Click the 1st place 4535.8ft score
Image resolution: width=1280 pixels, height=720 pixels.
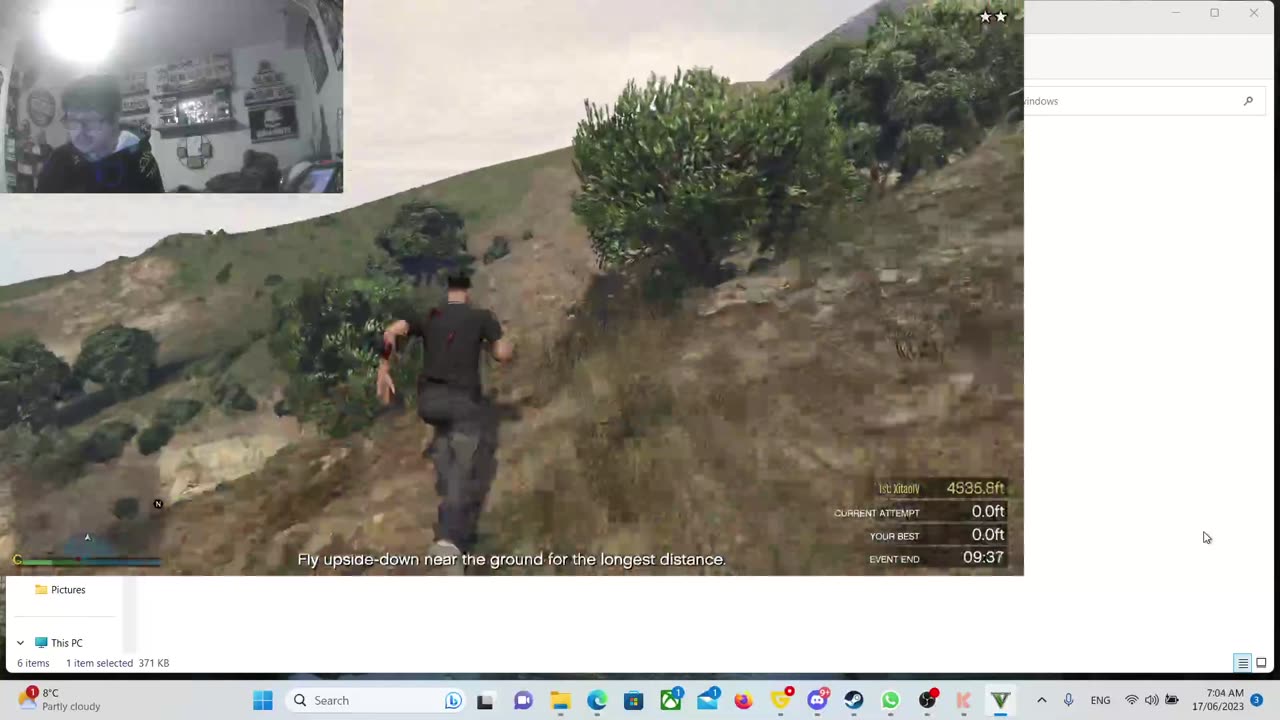coord(975,488)
